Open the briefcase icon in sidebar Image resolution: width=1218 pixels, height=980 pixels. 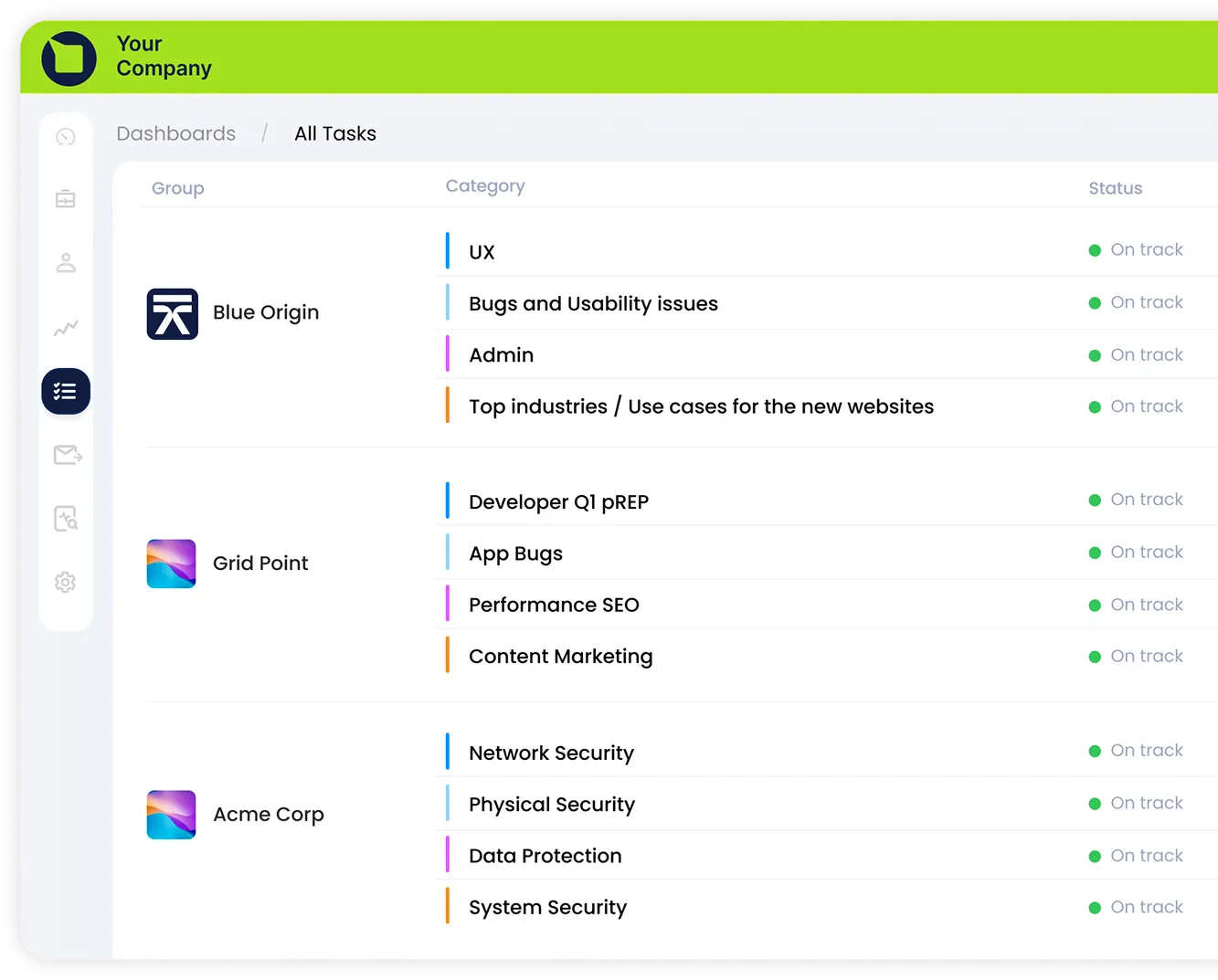coord(66,199)
